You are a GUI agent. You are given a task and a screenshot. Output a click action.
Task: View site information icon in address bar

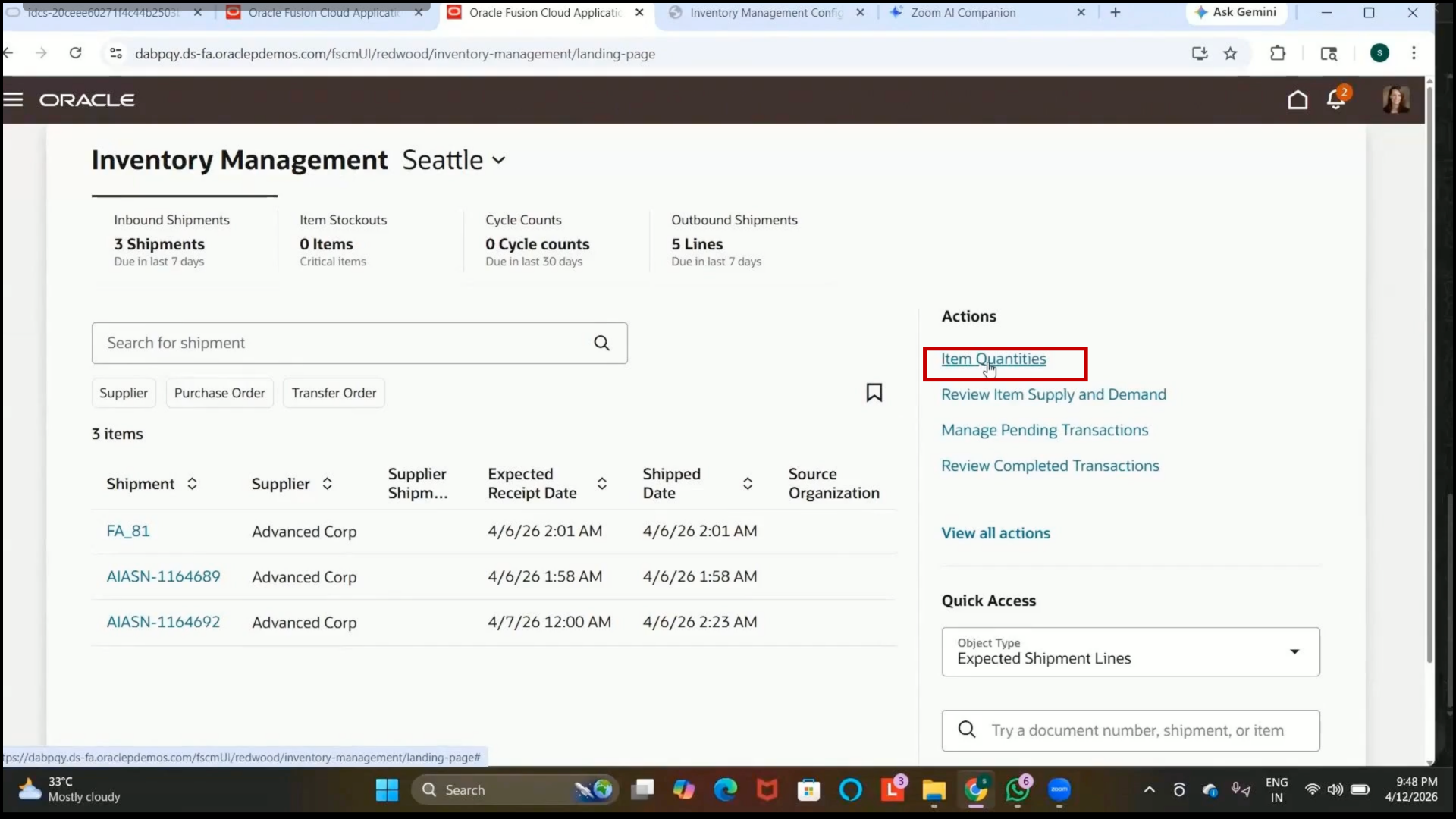(115, 53)
